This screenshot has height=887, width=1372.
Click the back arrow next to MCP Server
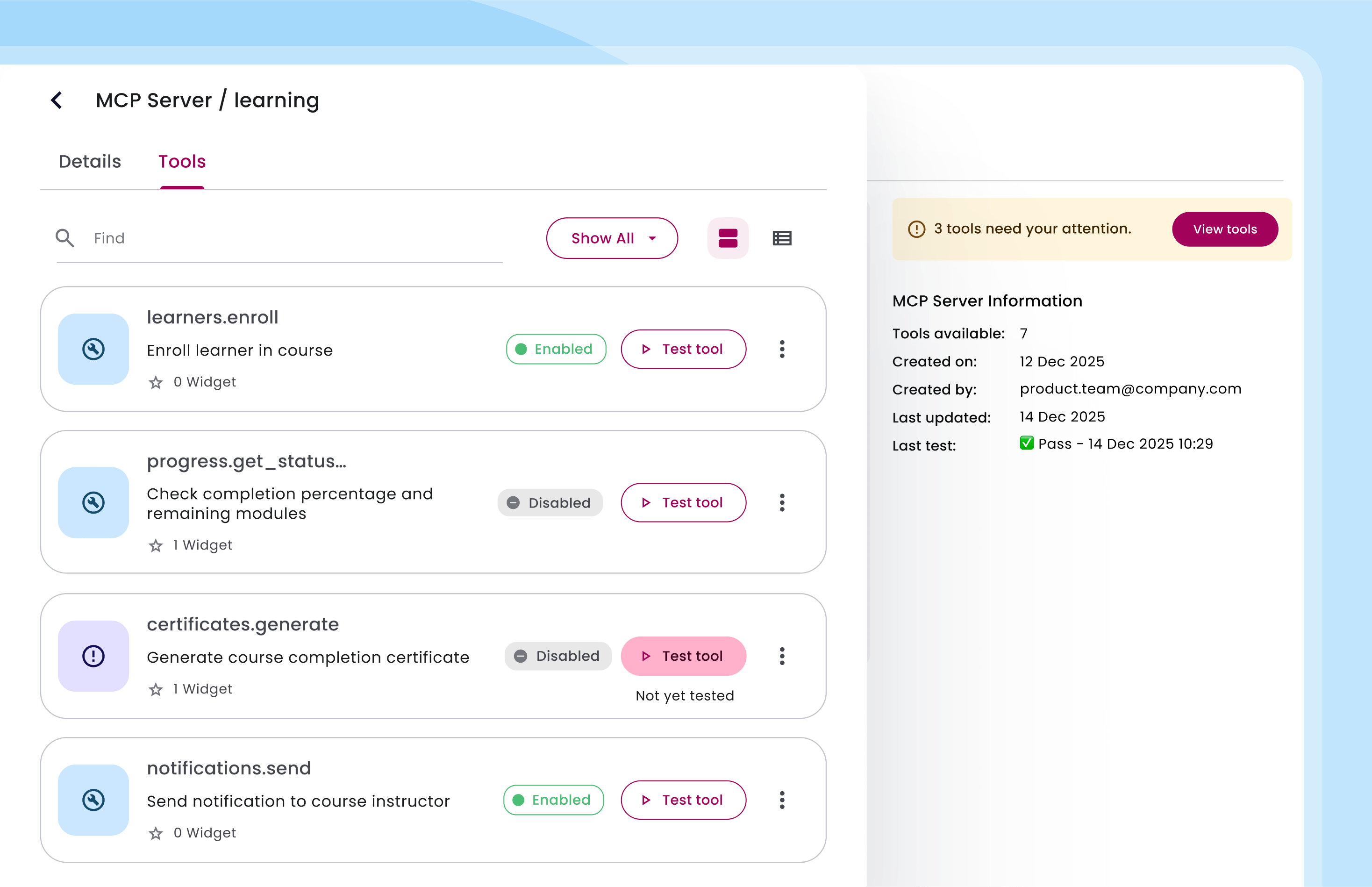pyautogui.click(x=57, y=100)
